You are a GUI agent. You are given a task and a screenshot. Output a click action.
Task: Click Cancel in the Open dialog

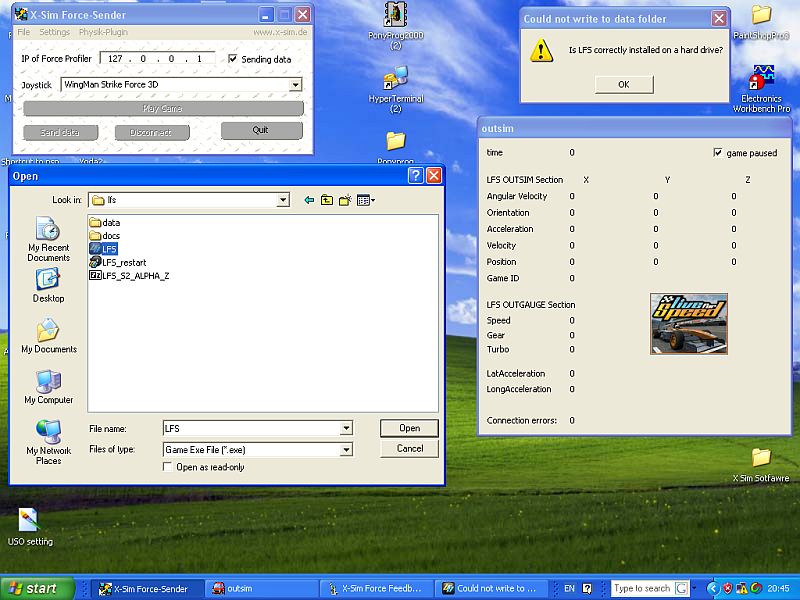pyautogui.click(x=410, y=448)
